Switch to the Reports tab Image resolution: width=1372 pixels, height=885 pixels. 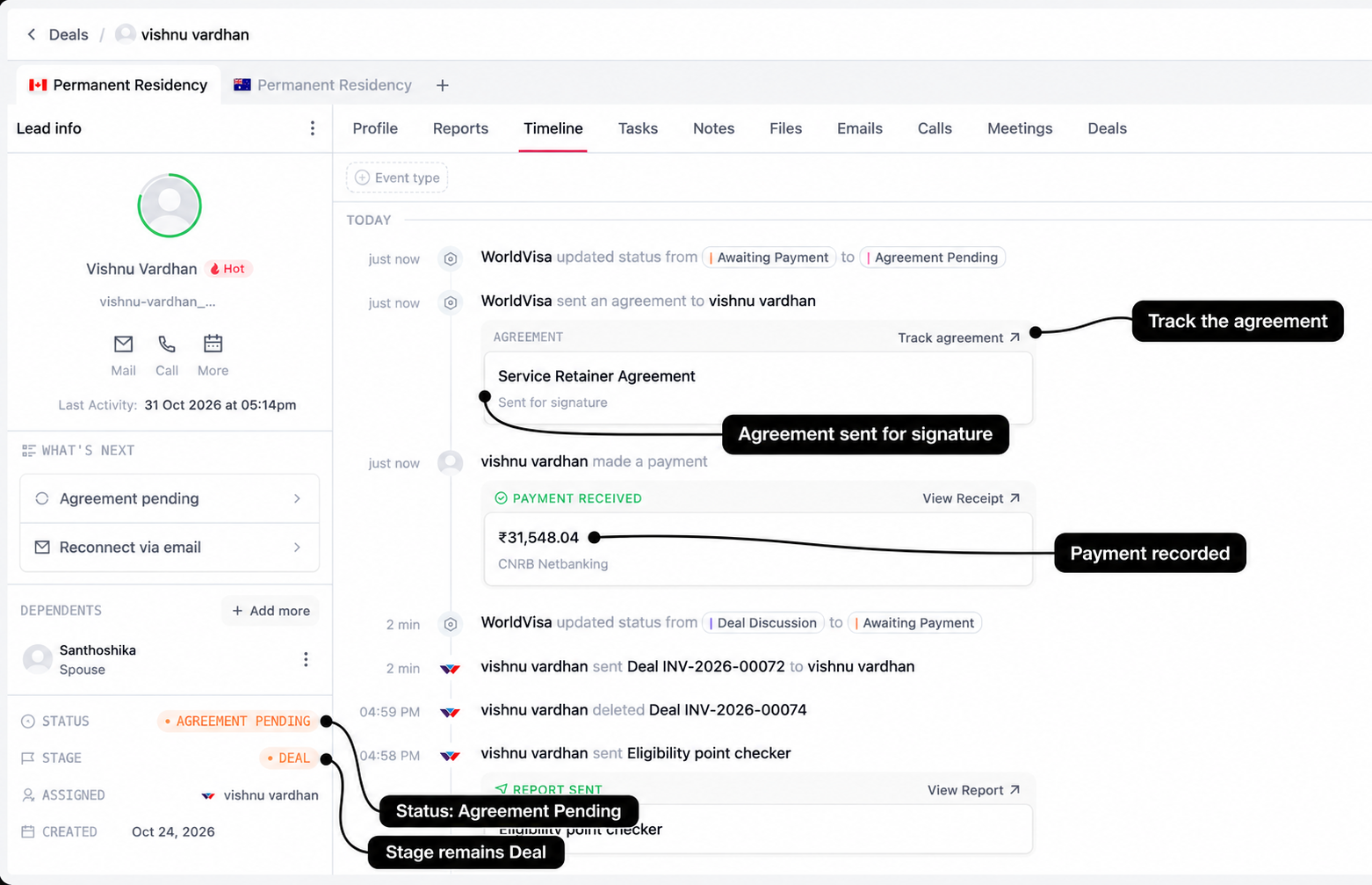click(x=460, y=128)
